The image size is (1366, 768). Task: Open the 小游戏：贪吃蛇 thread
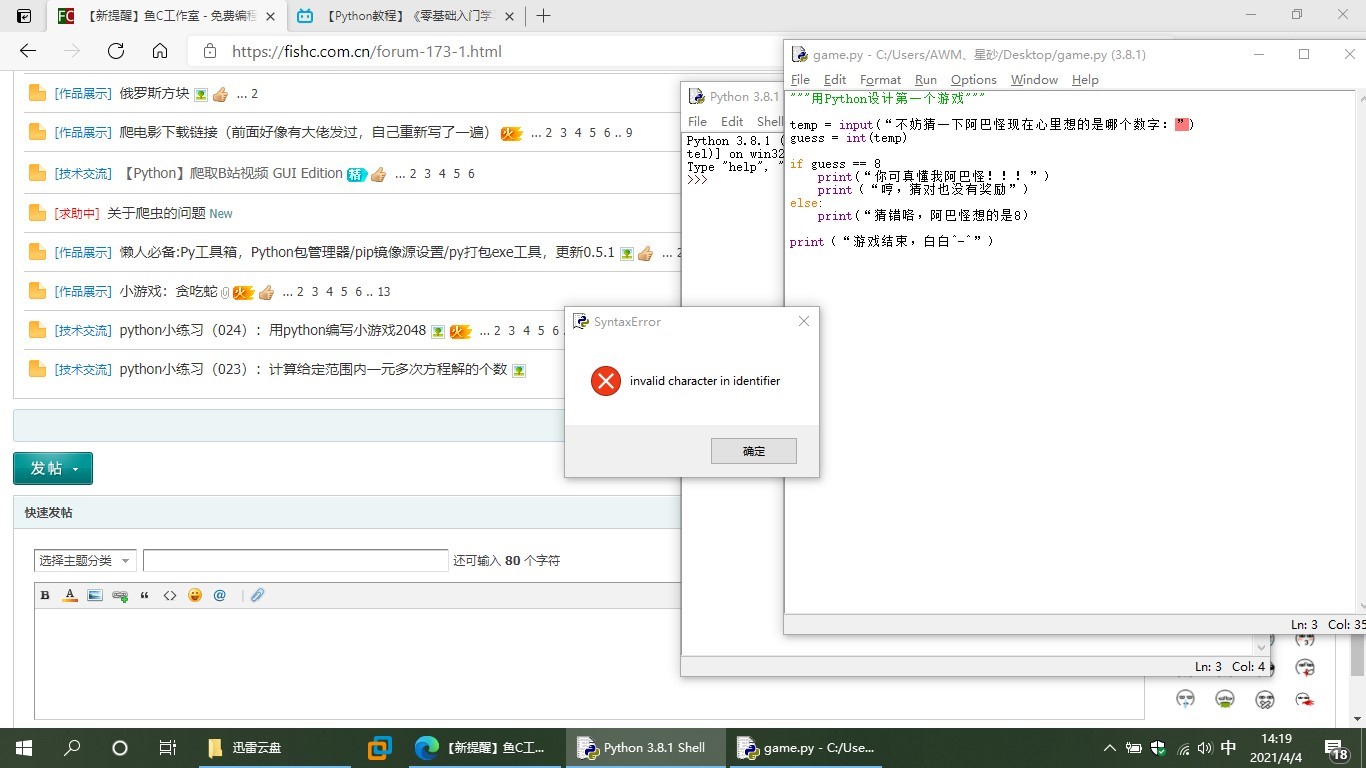click(x=167, y=292)
